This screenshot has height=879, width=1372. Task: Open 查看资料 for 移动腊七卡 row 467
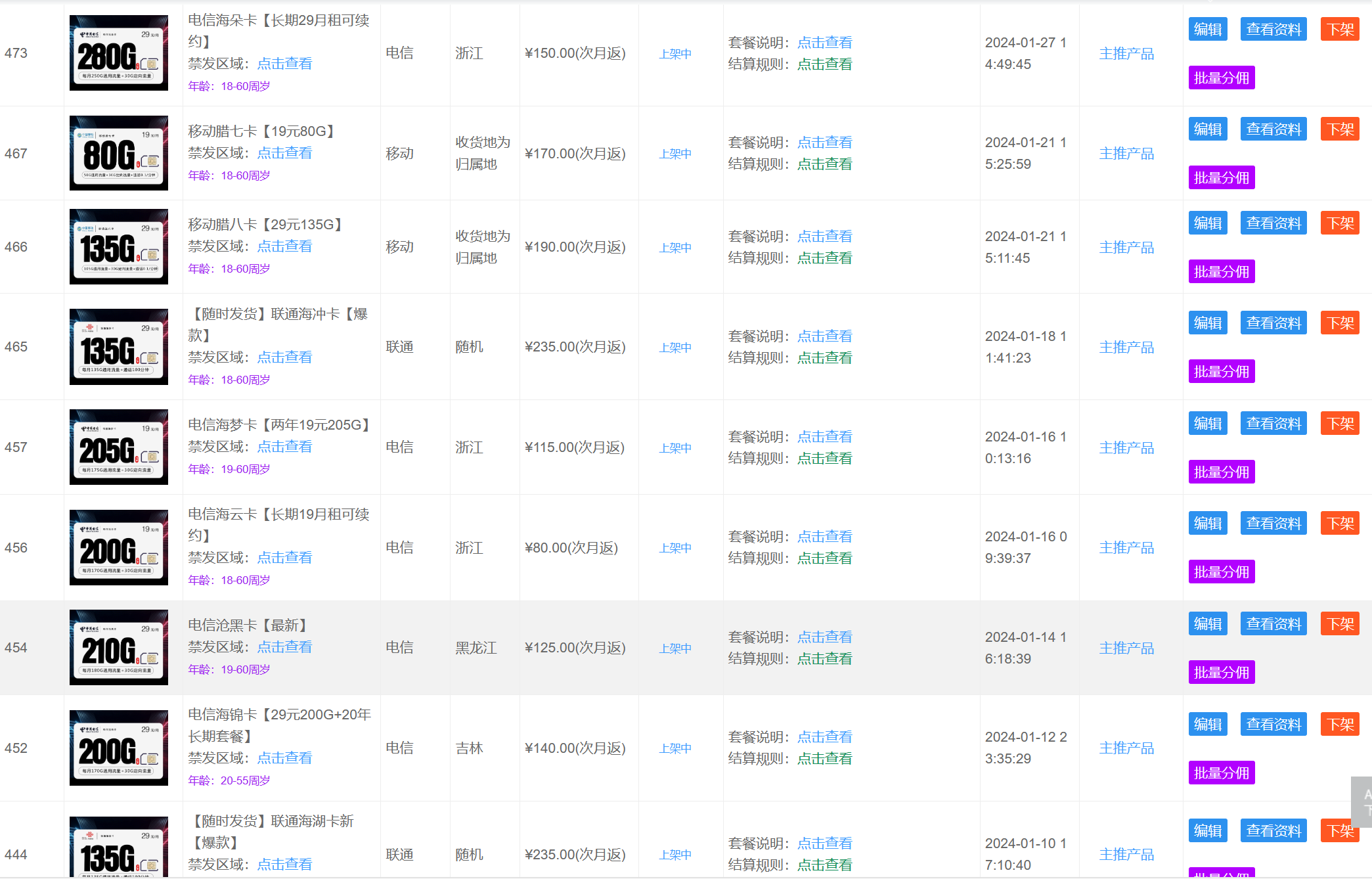pos(1273,129)
